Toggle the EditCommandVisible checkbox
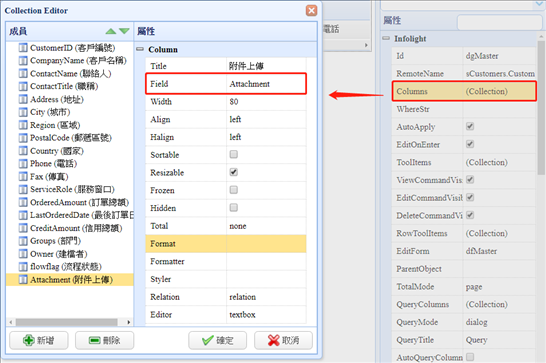The width and height of the screenshot is (546, 363). point(470,197)
